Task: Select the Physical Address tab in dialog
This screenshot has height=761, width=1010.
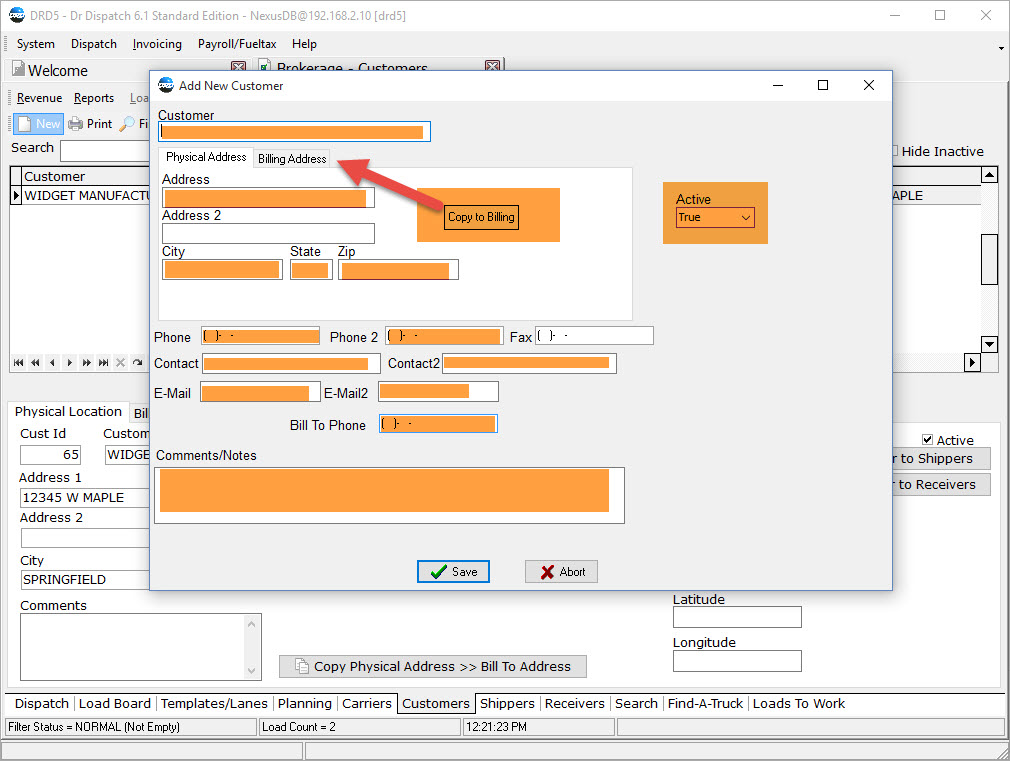Action: 206,157
